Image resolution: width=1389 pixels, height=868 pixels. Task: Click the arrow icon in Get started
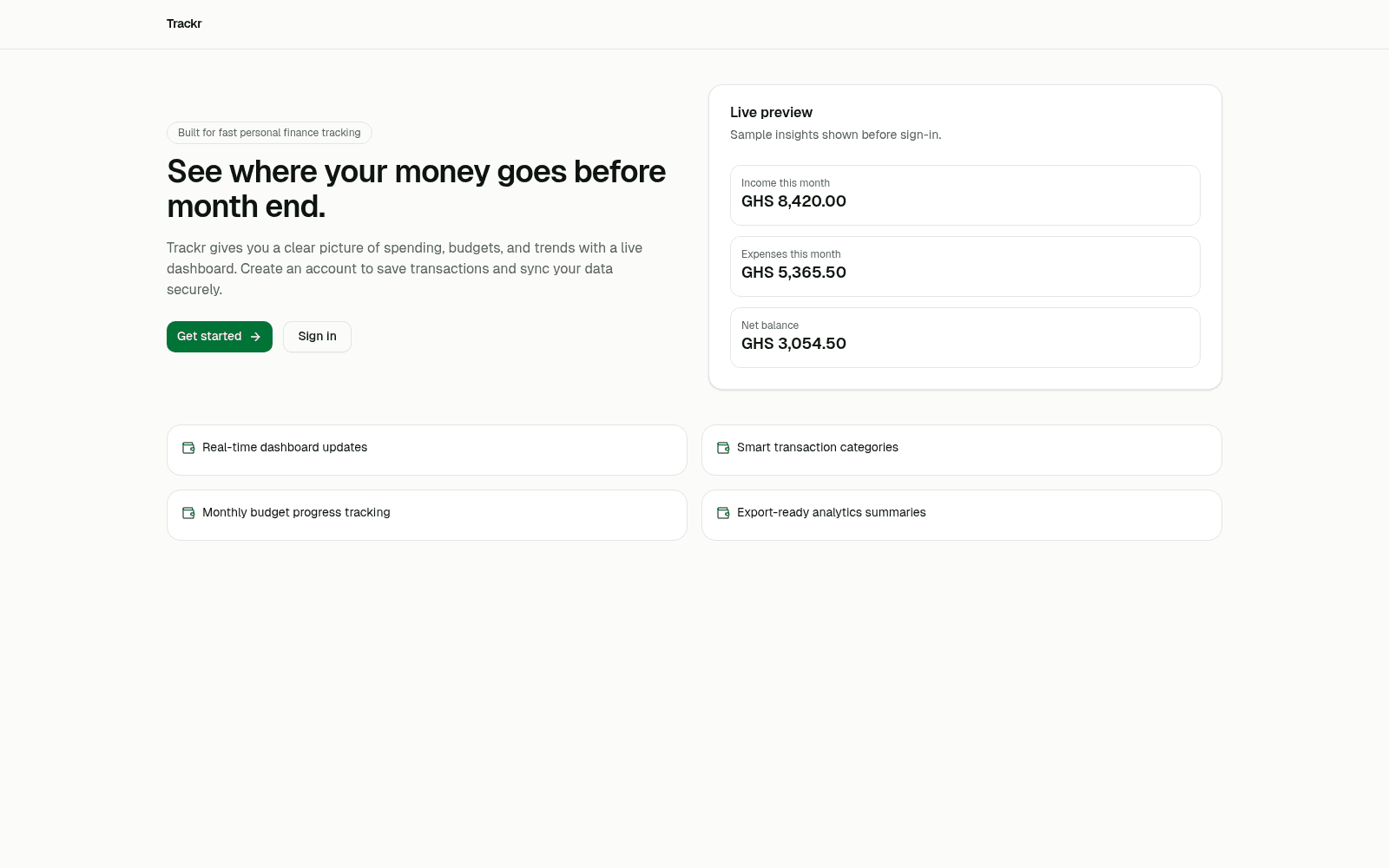pos(255,337)
